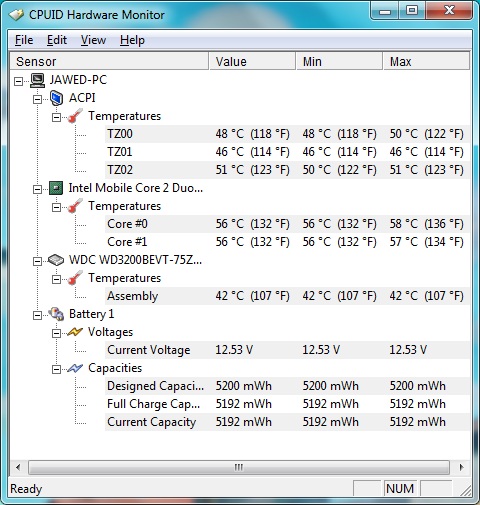Open the File menu
480x505 pixels.
(24, 40)
